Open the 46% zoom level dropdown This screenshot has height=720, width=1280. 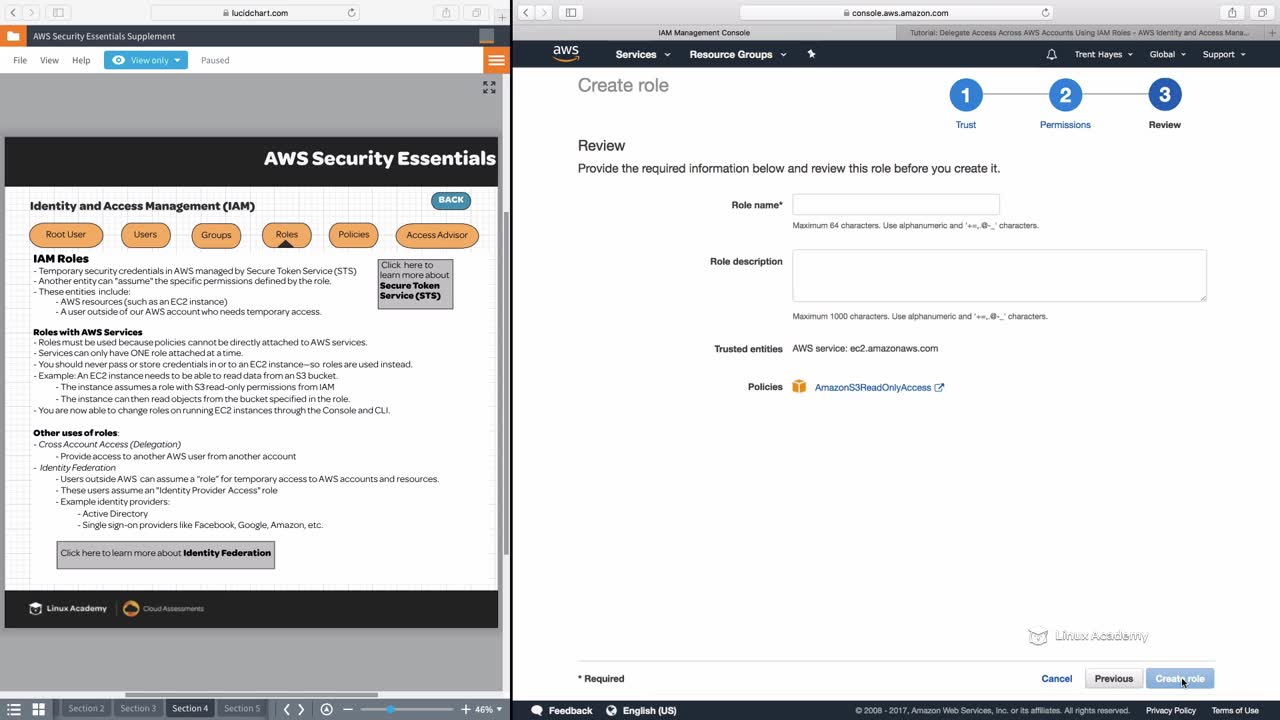[x=488, y=709]
